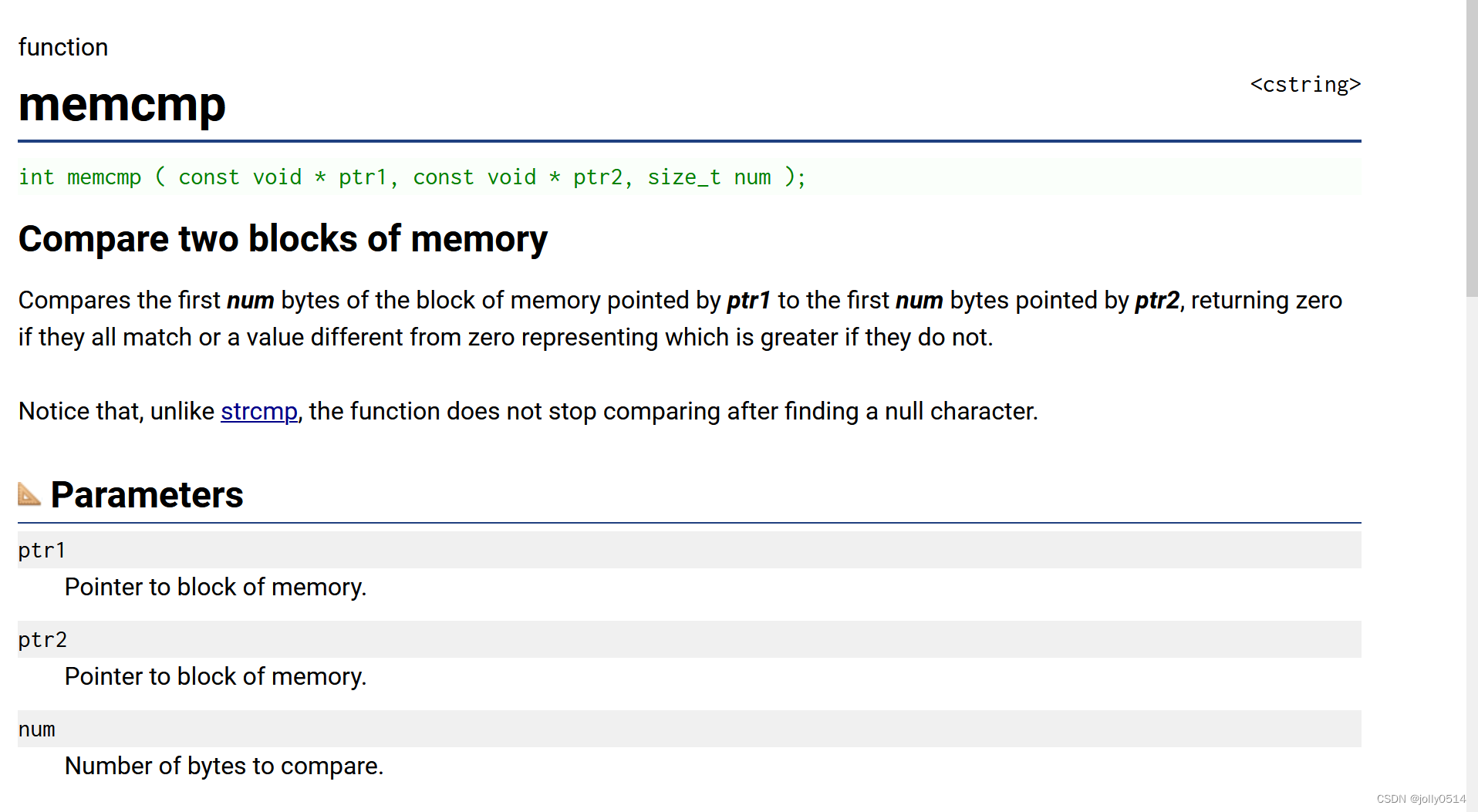Select "Number of bytes to compare." description
Viewport: 1478px width, 812px height.
[224, 765]
